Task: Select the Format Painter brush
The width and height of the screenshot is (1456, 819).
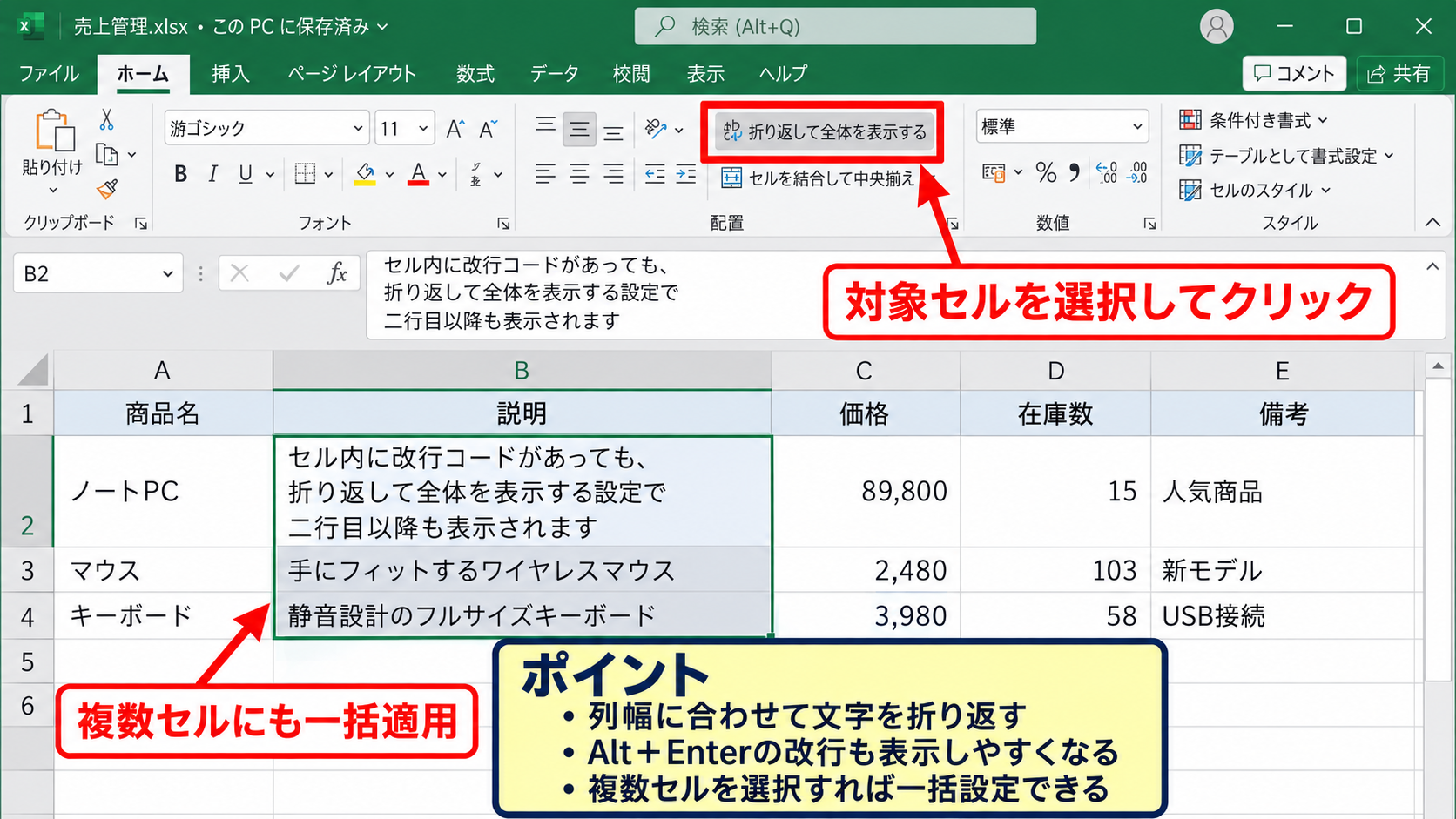Action: [107, 189]
